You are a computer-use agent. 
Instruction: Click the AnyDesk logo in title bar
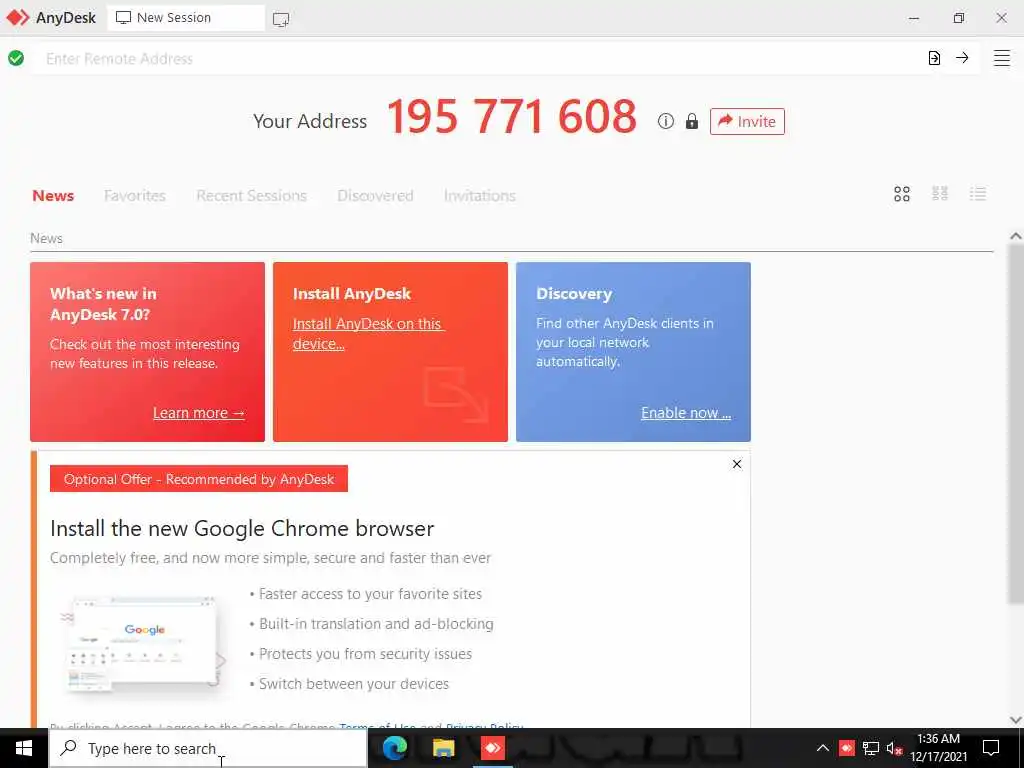click(x=18, y=18)
